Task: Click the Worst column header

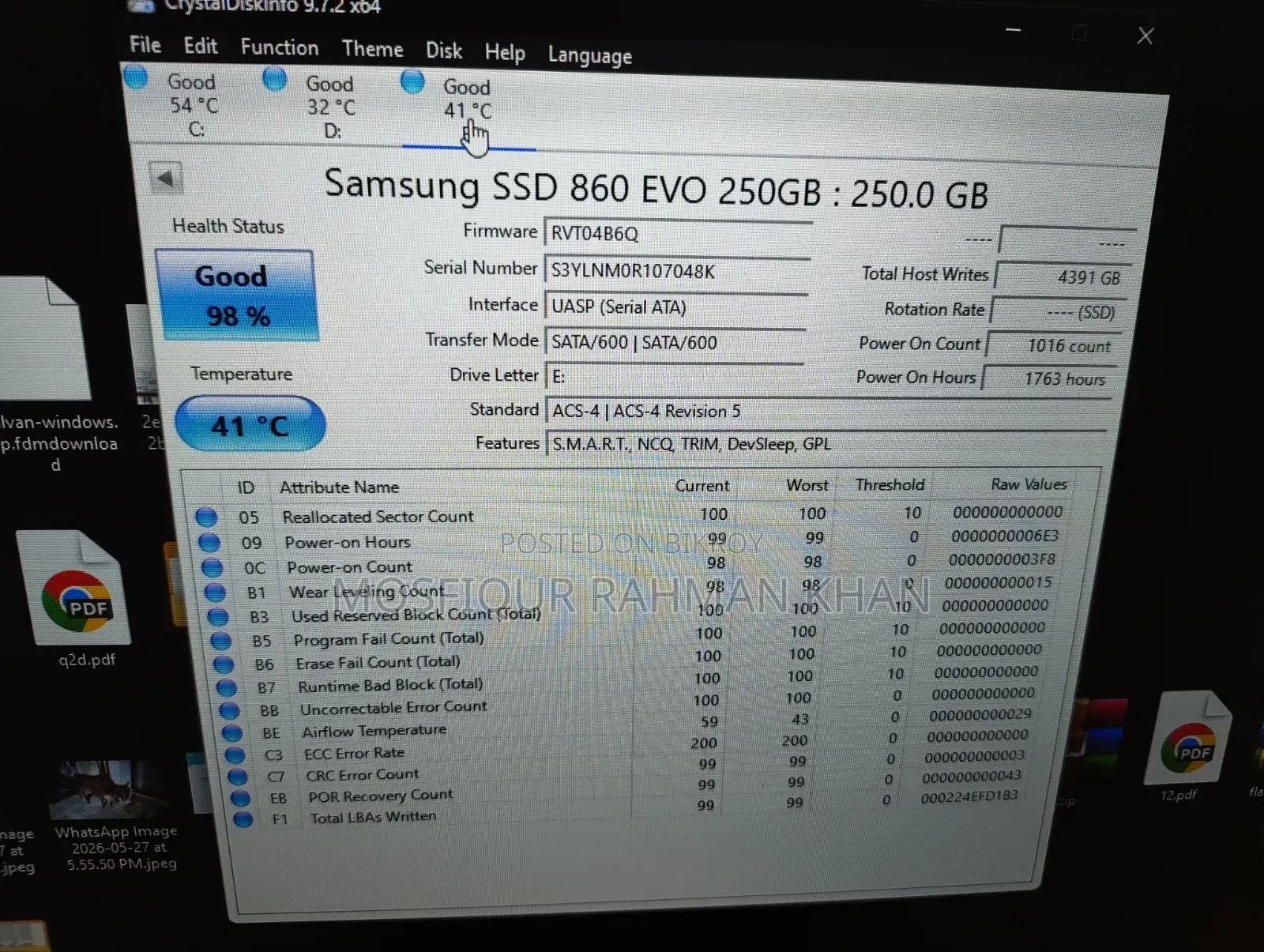Action: 807,485
